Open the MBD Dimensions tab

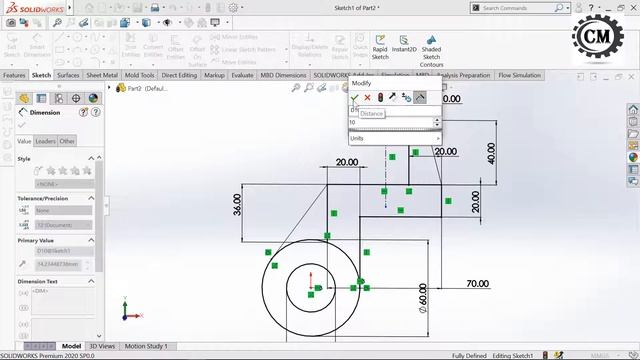tap(283, 75)
